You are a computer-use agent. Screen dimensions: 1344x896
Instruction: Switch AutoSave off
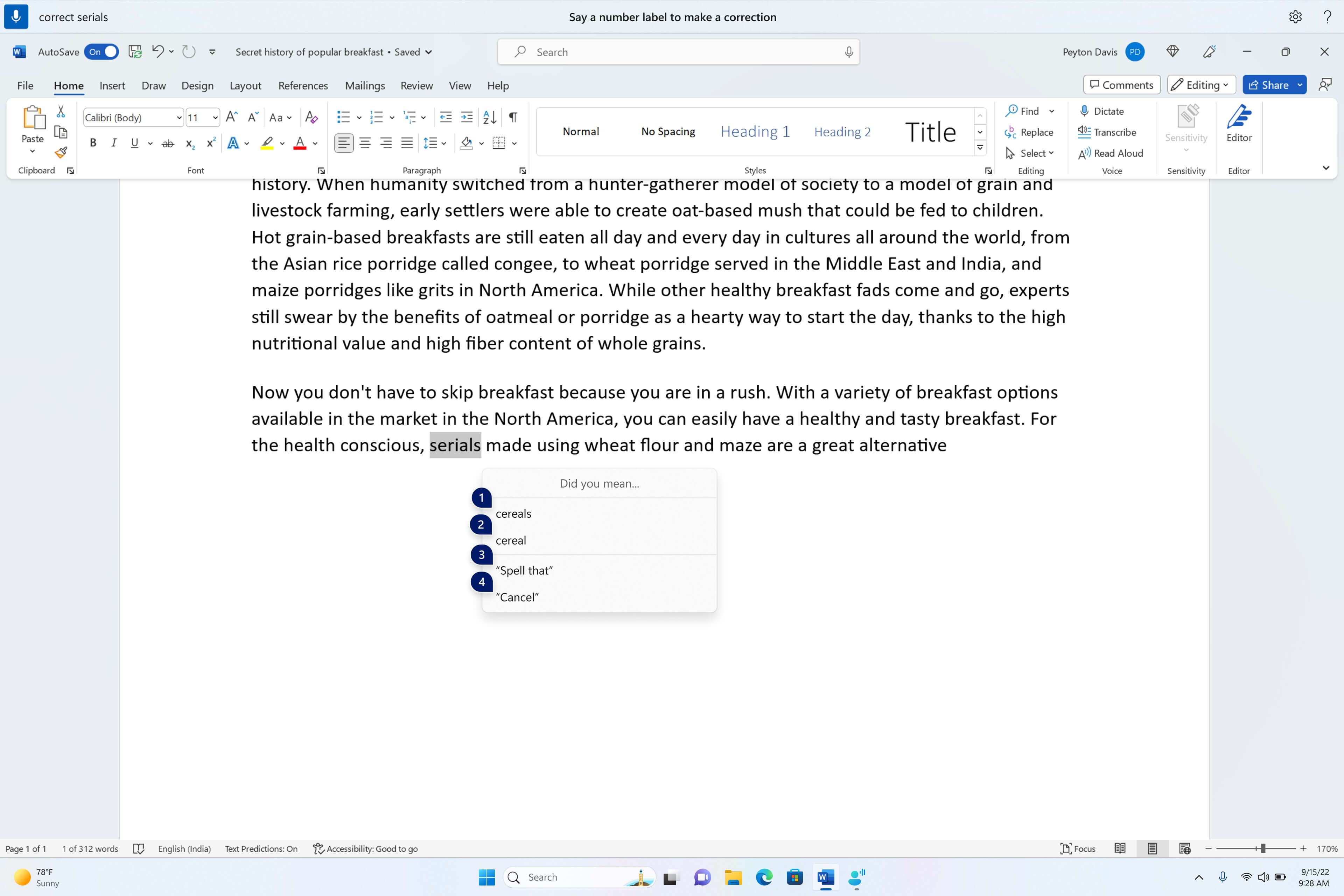coord(101,52)
